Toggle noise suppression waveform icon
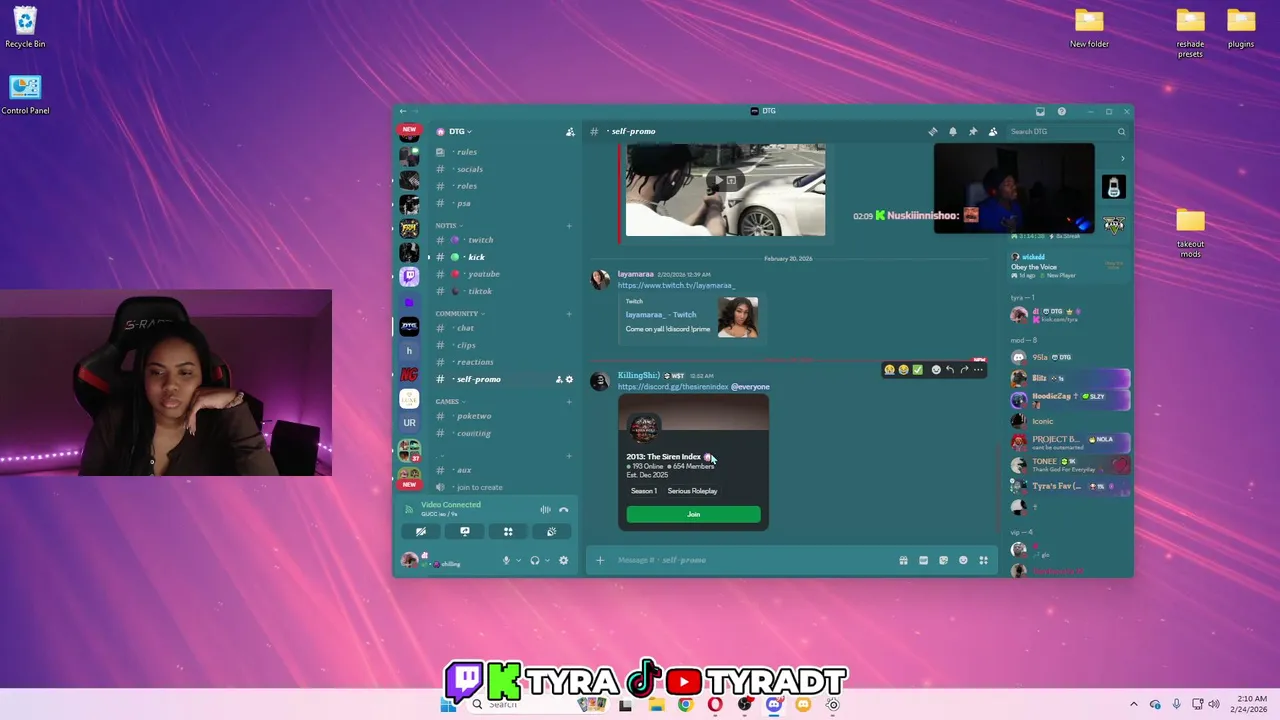 (545, 509)
